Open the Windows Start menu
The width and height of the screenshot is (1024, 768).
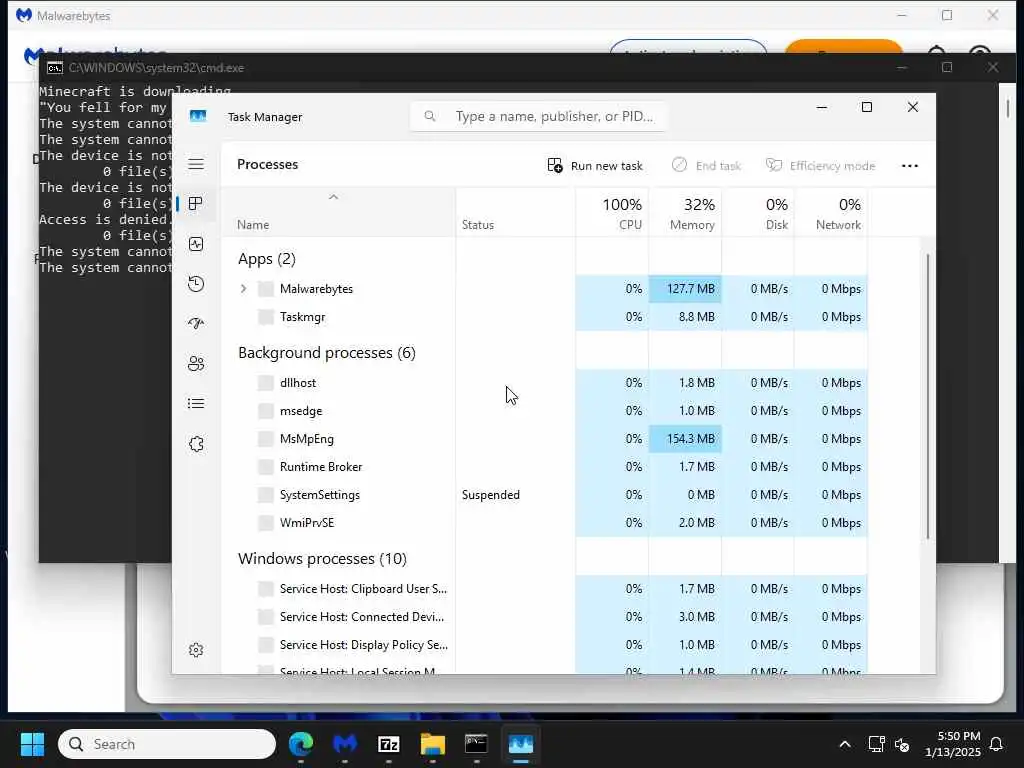tap(32, 744)
